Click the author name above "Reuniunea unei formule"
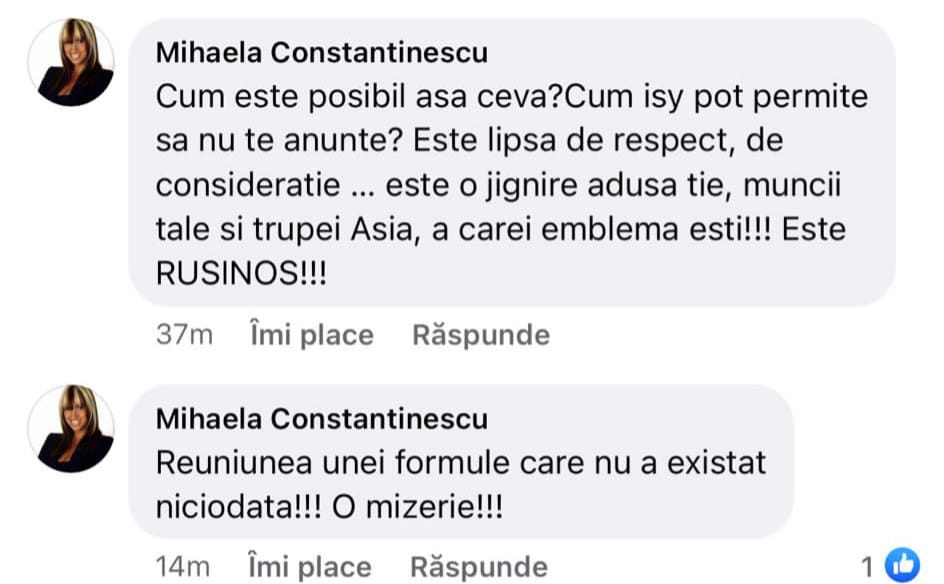 [322, 418]
